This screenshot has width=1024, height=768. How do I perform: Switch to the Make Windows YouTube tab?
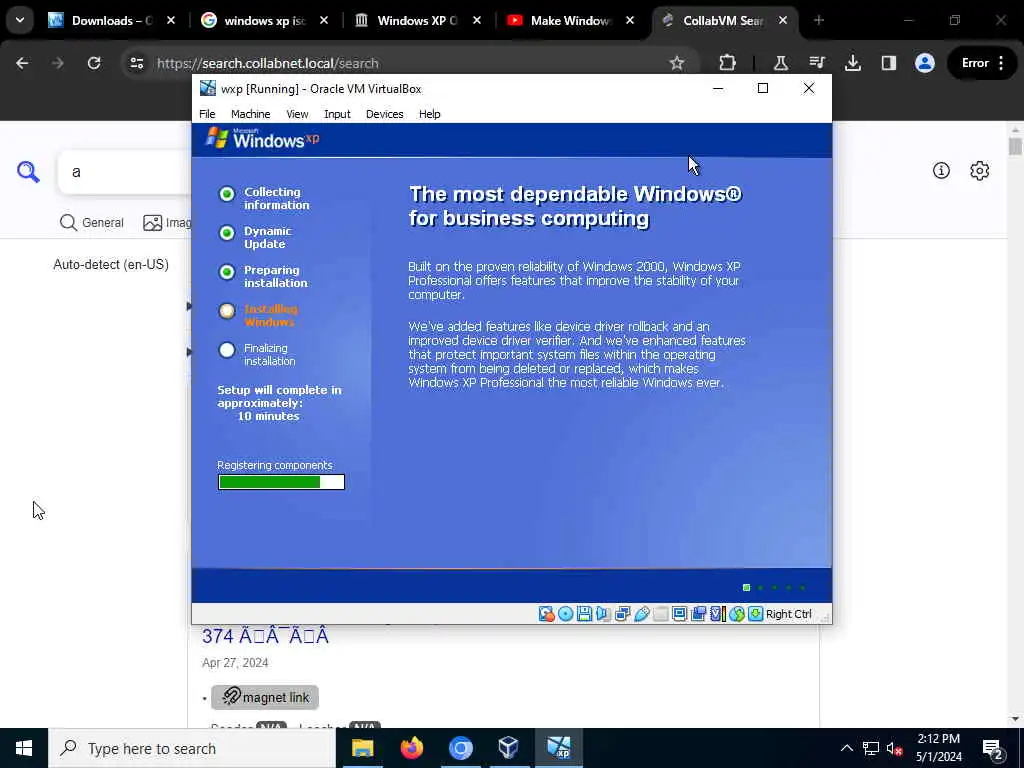click(570, 20)
